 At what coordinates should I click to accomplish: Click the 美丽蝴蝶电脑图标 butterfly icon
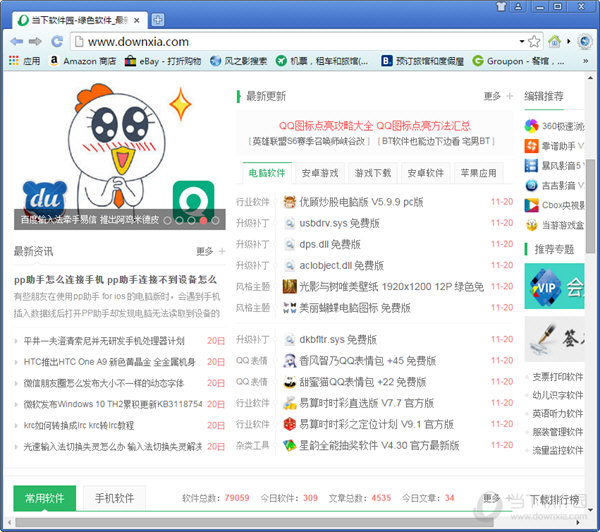click(x=290, y=307)
